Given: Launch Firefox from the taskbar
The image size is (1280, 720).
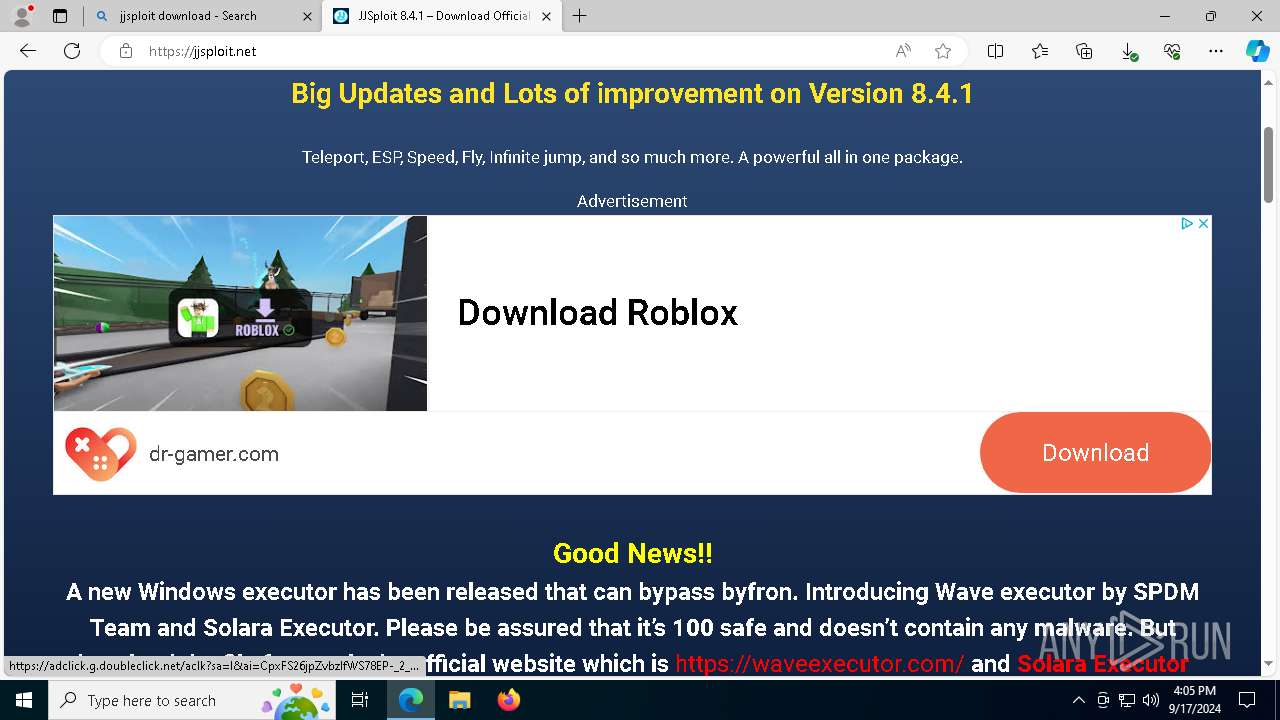Looking at the screenshot, I should coord(508,700).
